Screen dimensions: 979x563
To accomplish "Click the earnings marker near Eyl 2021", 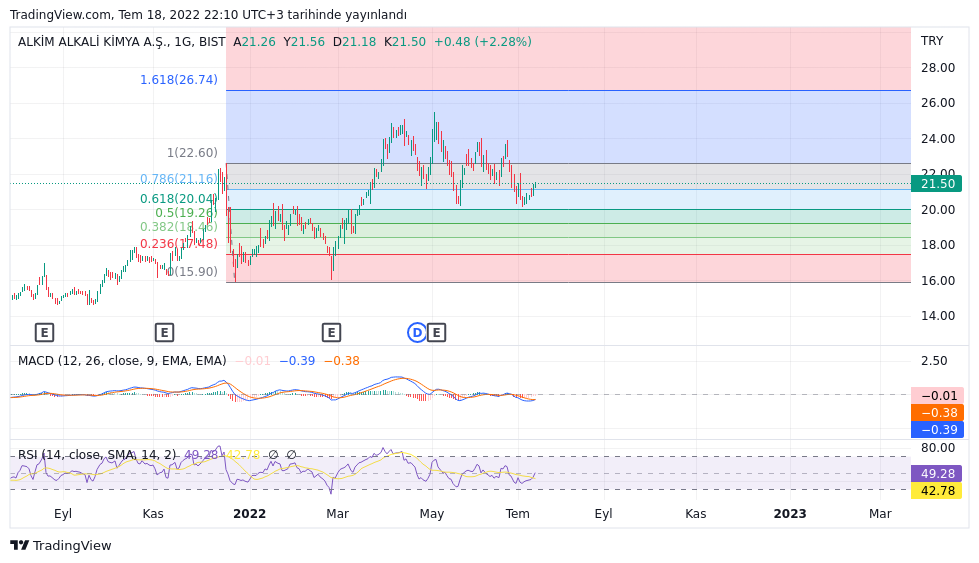I will click(44, 333).
